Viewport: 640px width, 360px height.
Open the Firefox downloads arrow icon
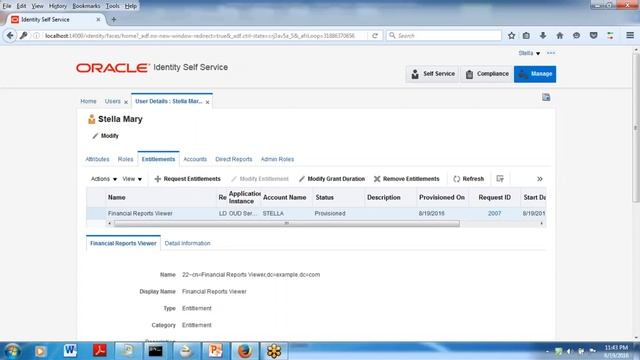543,36
